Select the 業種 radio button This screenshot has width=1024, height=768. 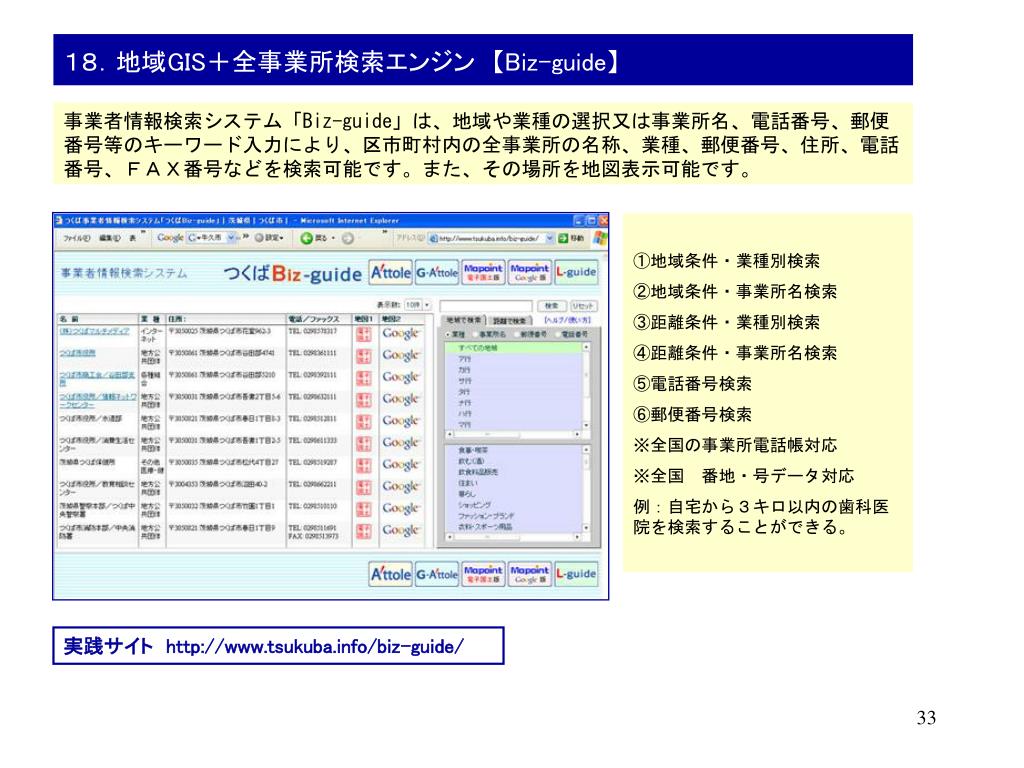(x=447, y=334)
